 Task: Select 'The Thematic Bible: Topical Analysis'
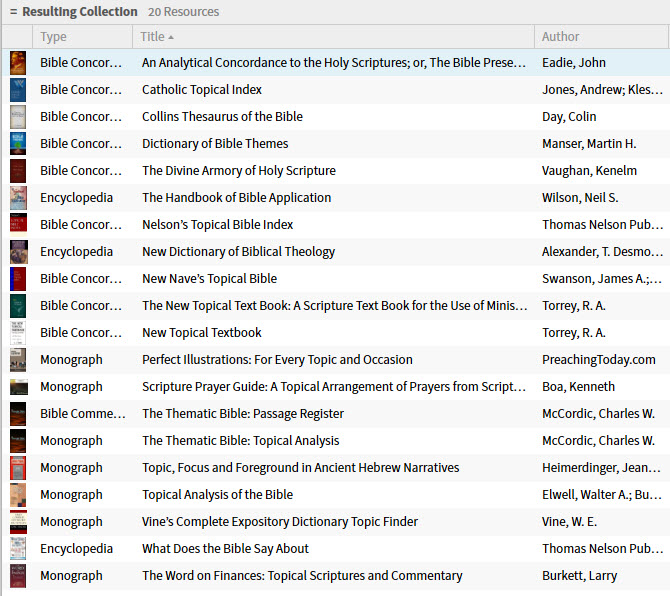(241, 440)
